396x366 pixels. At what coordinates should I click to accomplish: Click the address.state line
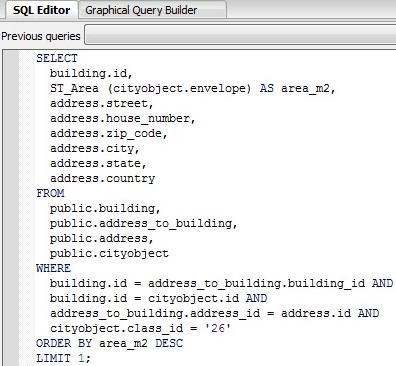[98, 163]
